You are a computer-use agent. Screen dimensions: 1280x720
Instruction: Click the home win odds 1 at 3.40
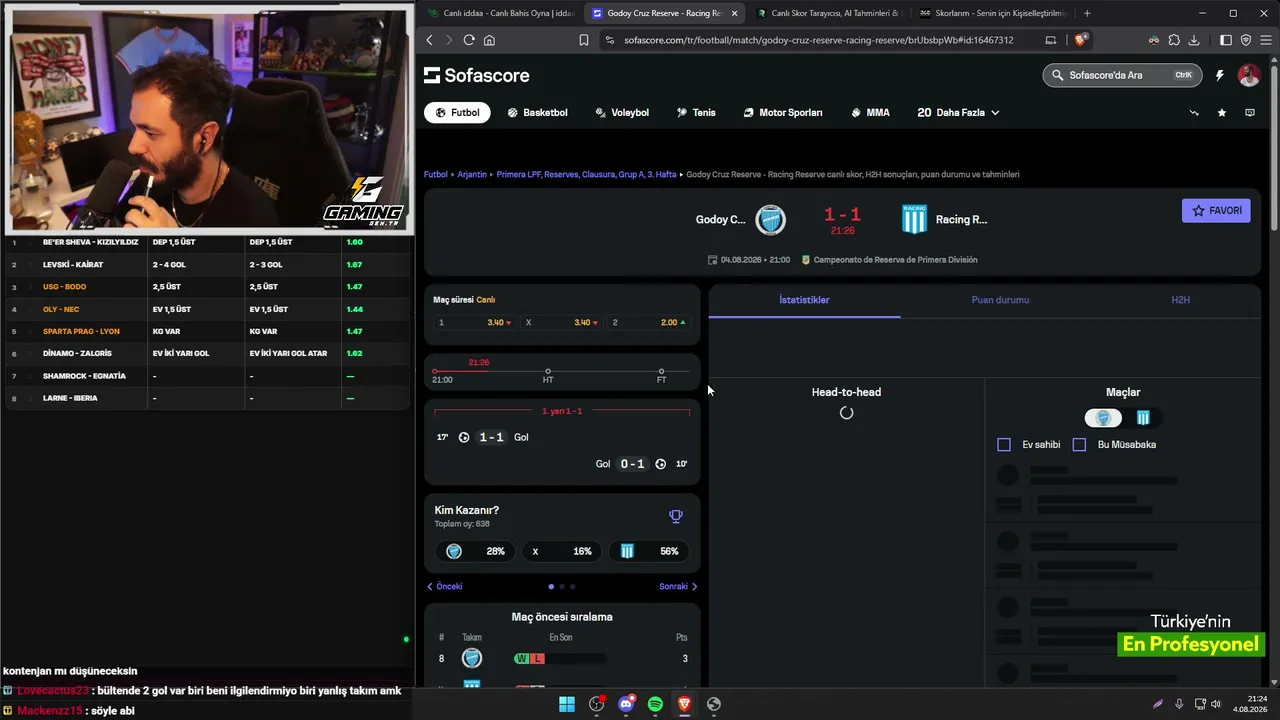coord(475,322)
